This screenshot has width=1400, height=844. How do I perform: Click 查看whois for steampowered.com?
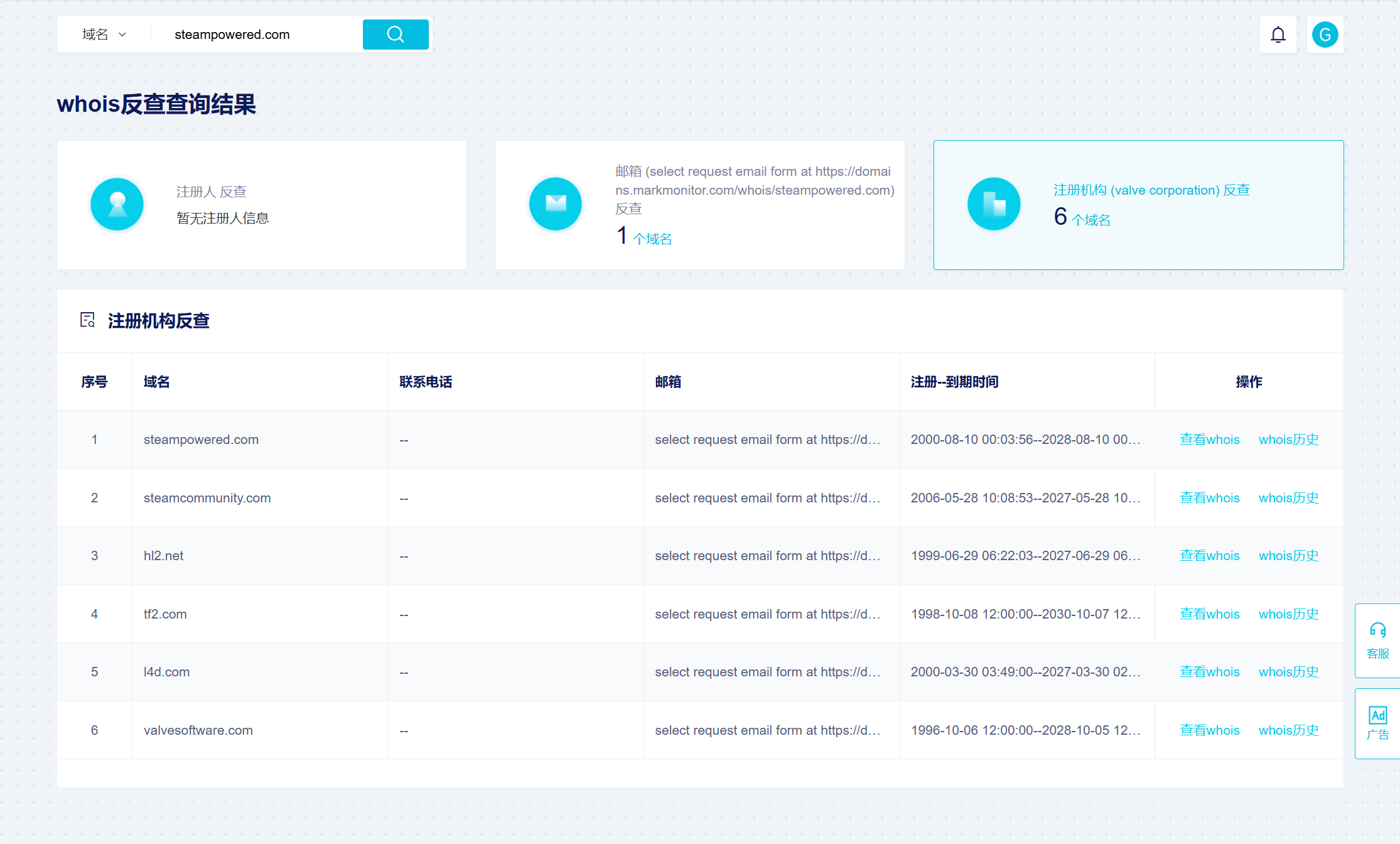pyautogui.click(x=1209, y=440)
